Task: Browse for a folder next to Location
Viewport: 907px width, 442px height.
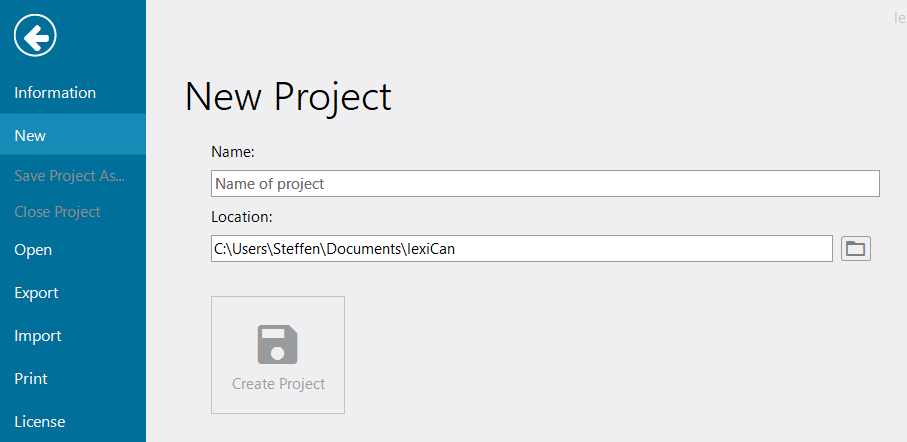Action: coord(855,248)
